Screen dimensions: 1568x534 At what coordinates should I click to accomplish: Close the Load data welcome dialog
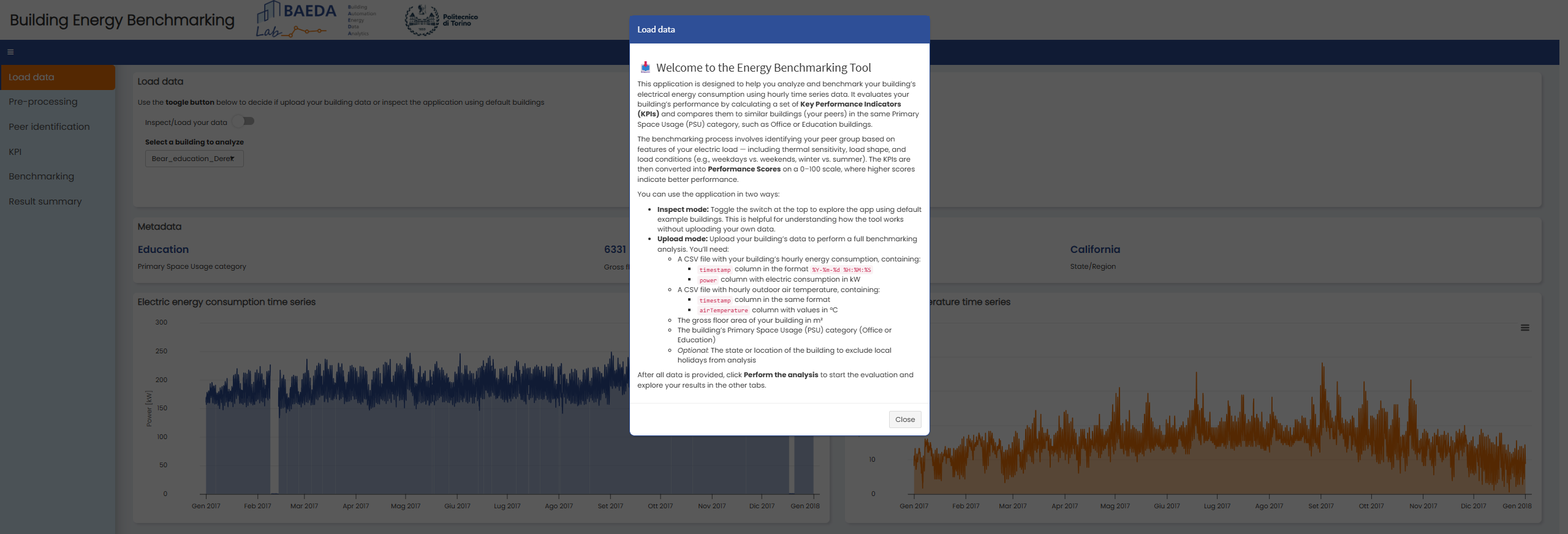coord(904,419)
